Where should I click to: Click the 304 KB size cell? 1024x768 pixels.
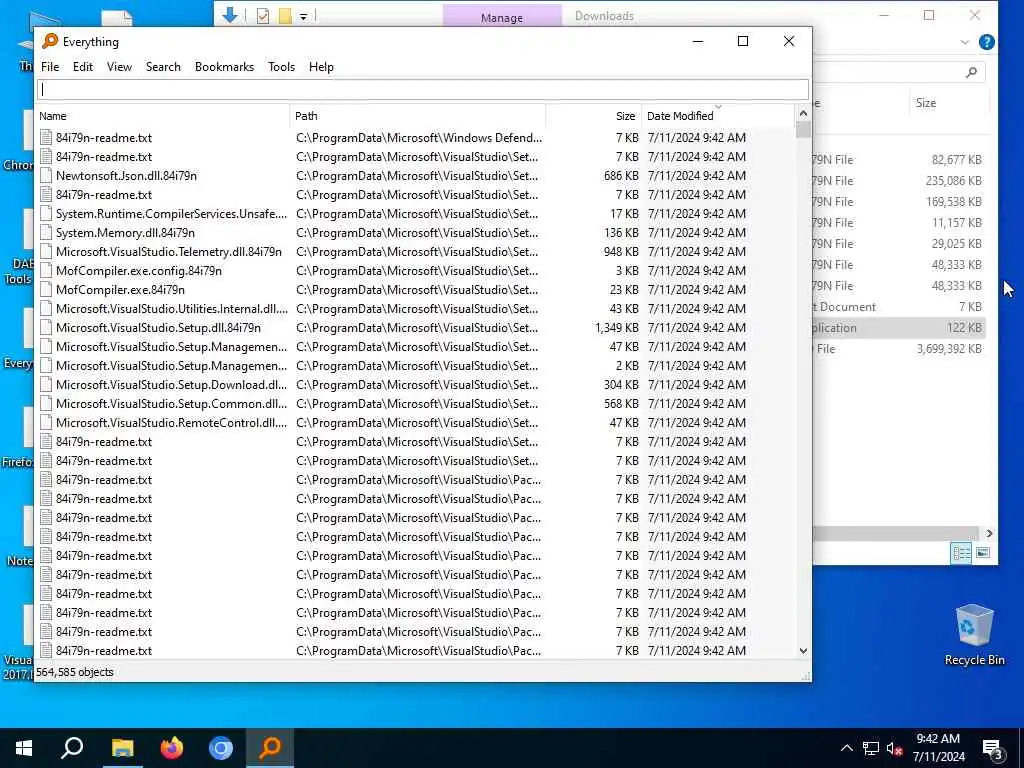(x=621, y=385)
